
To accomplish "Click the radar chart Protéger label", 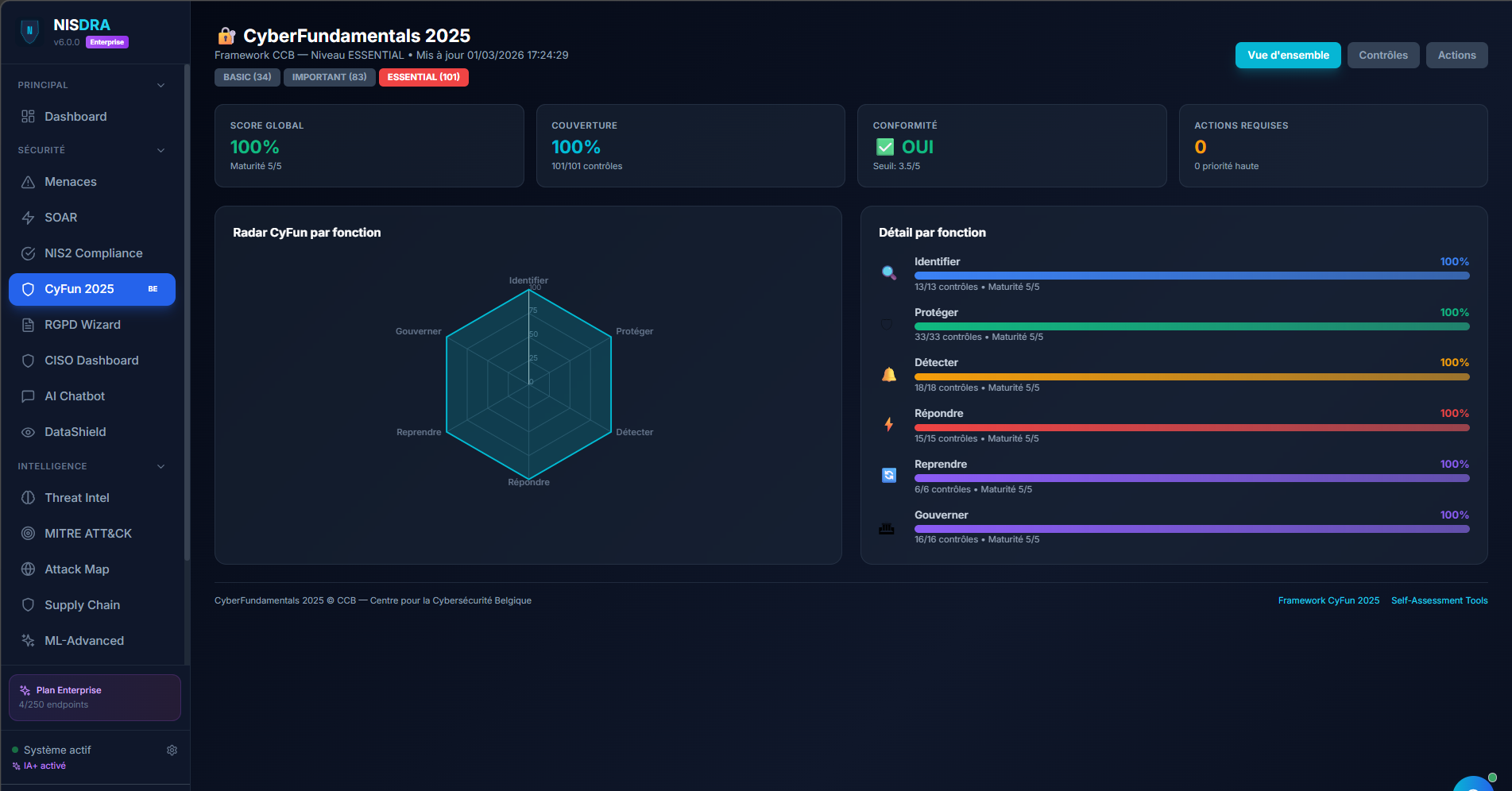I will [x=634, y=331].
